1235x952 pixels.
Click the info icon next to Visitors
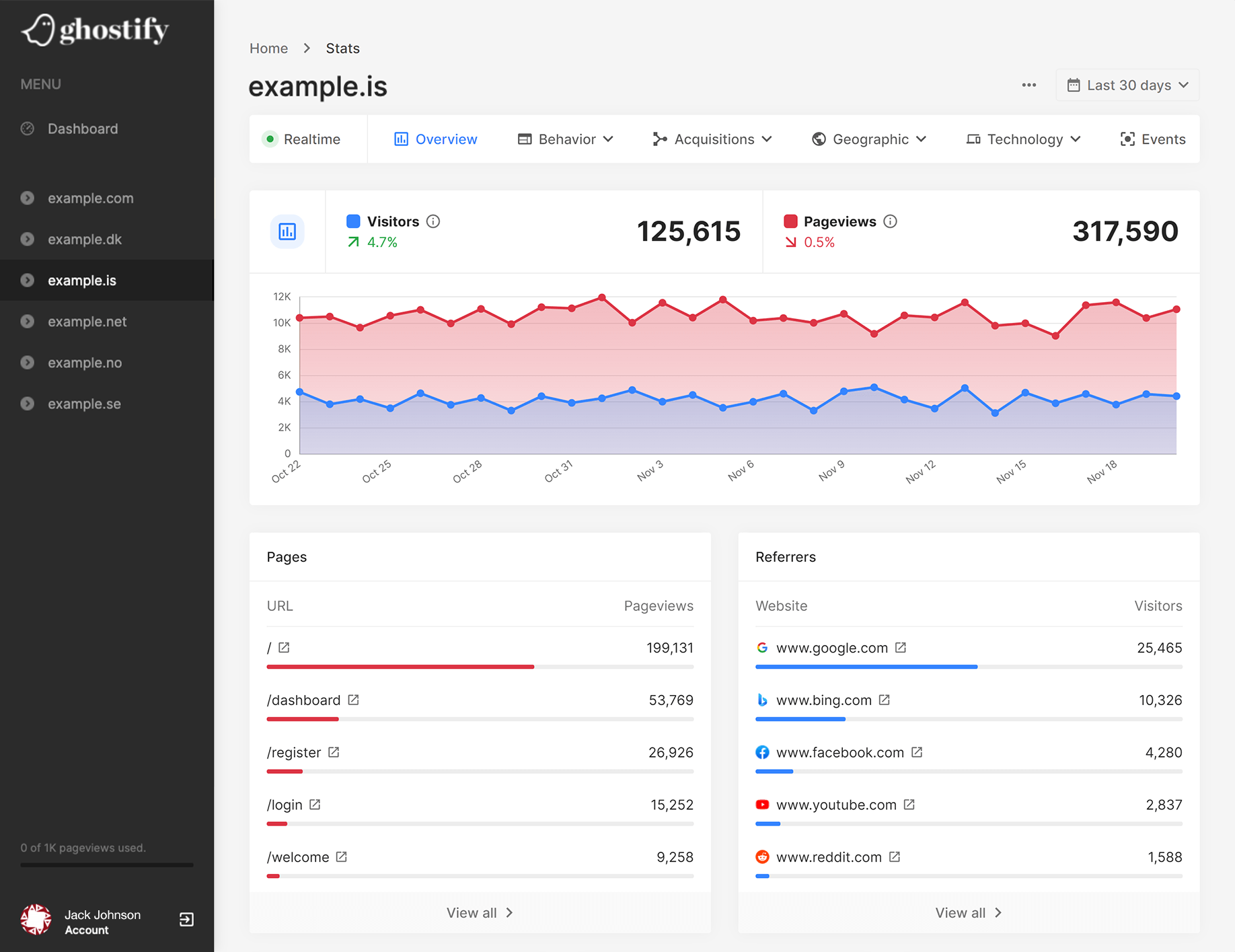pyautogui.click(x=433, y=221)
